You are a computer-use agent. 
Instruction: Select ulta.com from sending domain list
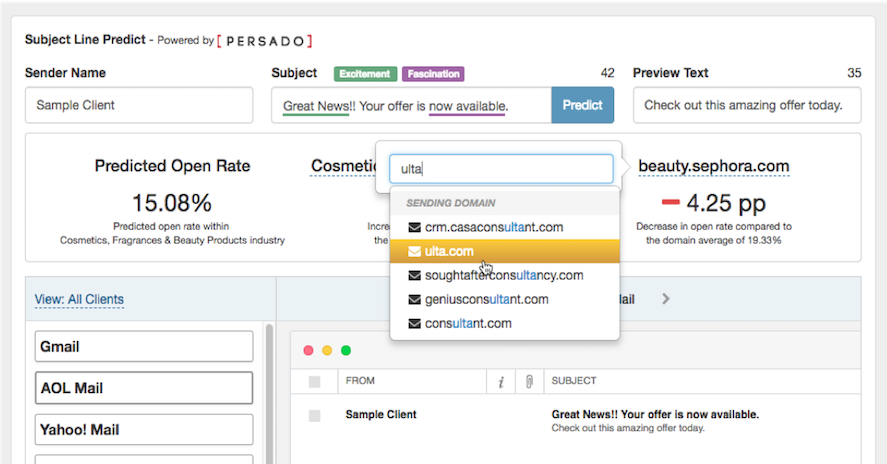[505, 251]
